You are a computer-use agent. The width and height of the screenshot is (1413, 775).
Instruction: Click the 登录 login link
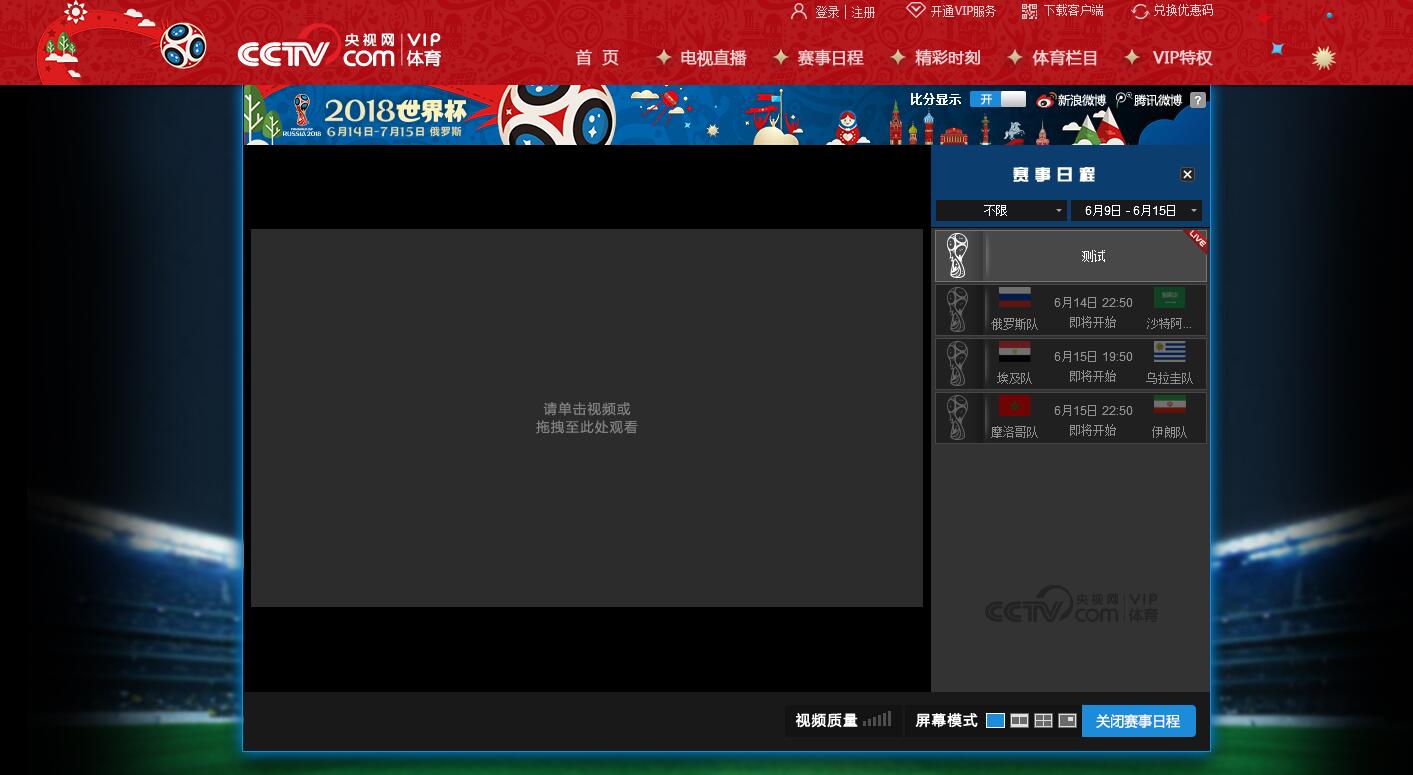827,12
